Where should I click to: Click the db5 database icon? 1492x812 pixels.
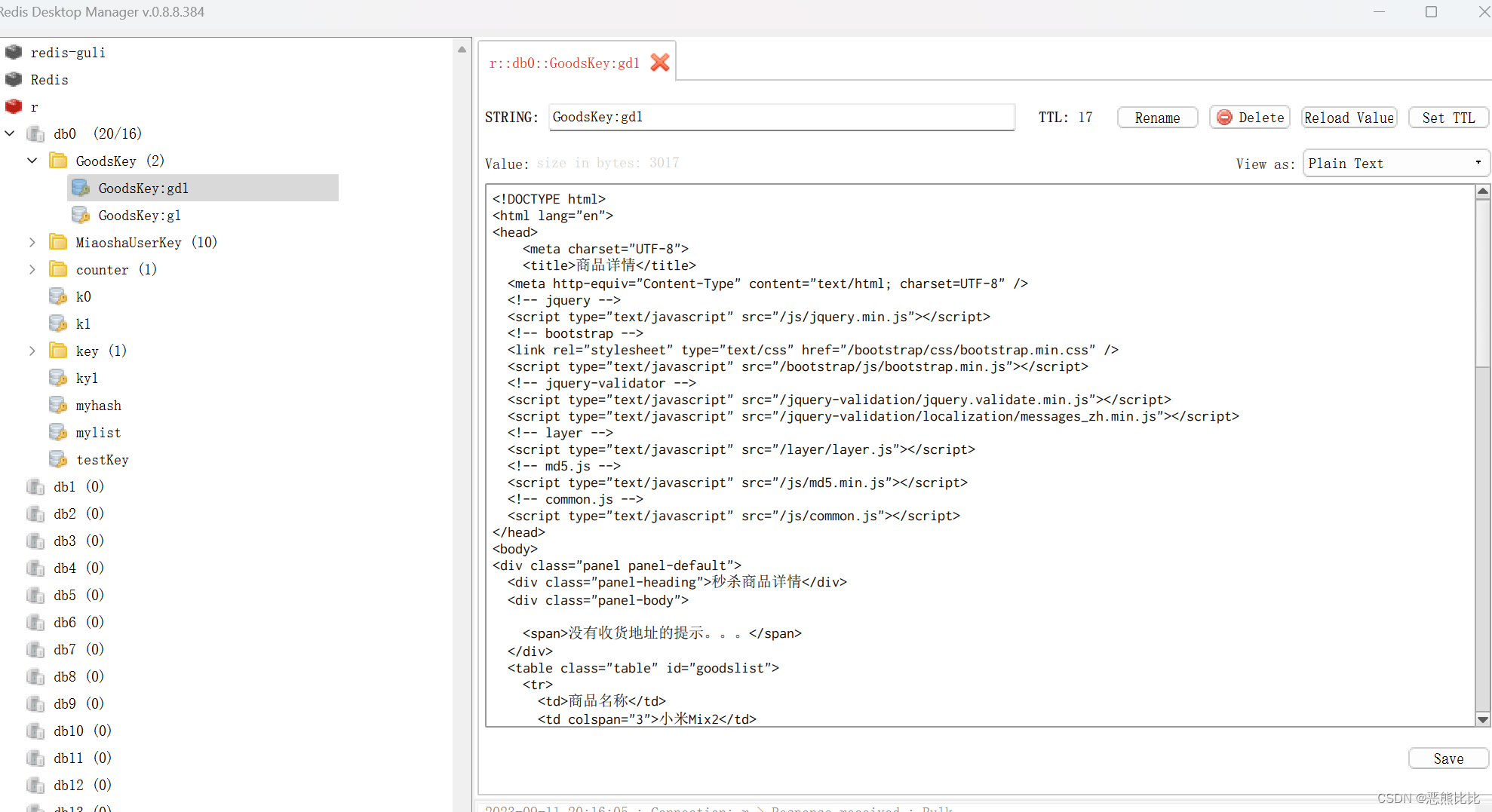pos(35,595)
